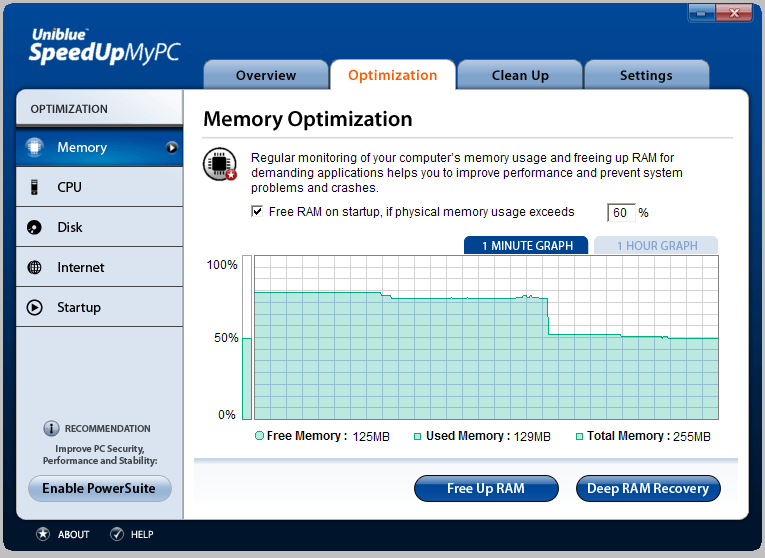Switch to 1 Minute Graph view
Image resolution: width=765 pixels, height=558 pixels.
(526, 246)
